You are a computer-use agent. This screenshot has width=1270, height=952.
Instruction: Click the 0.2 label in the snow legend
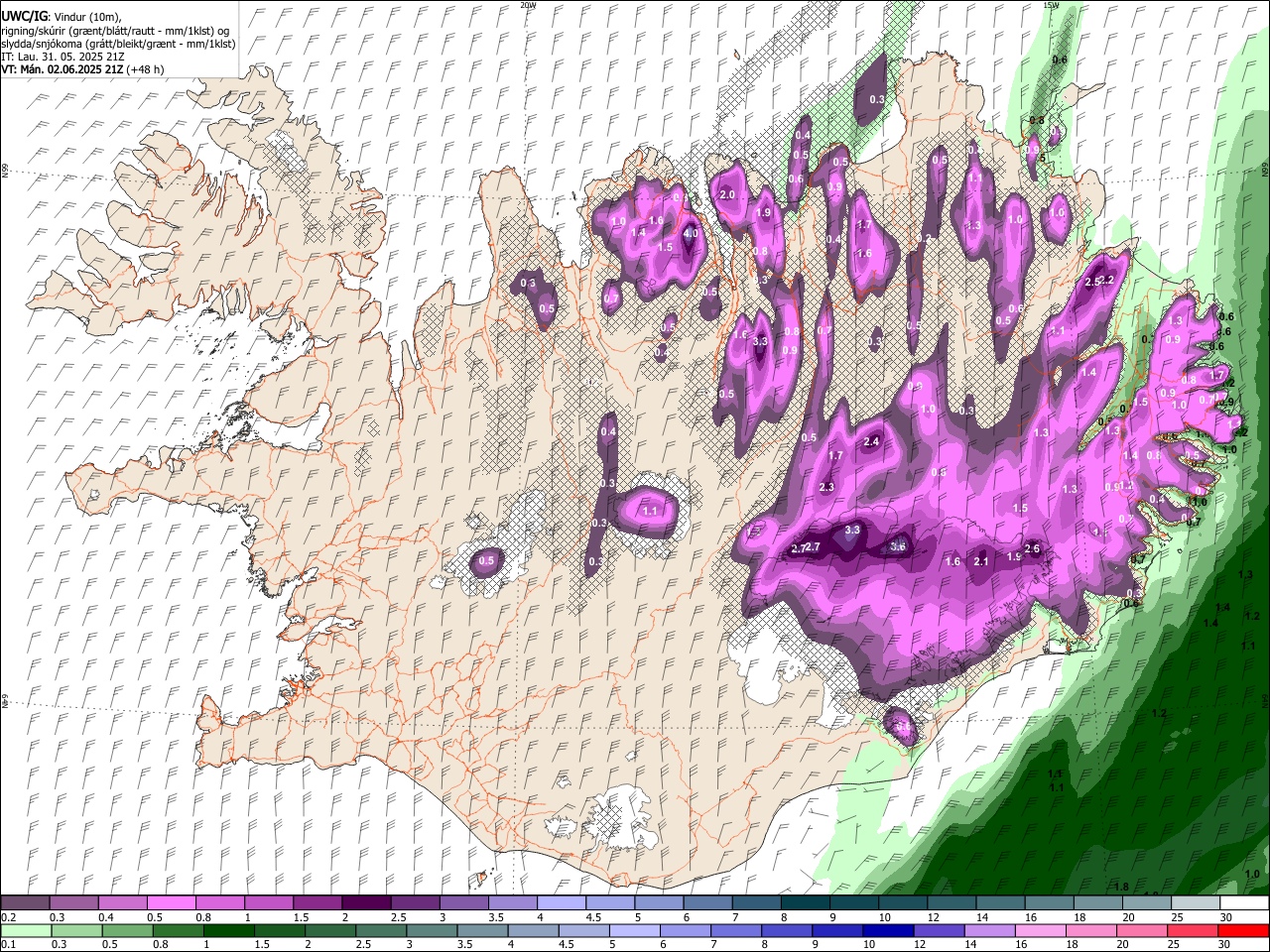tap(8, 917)
